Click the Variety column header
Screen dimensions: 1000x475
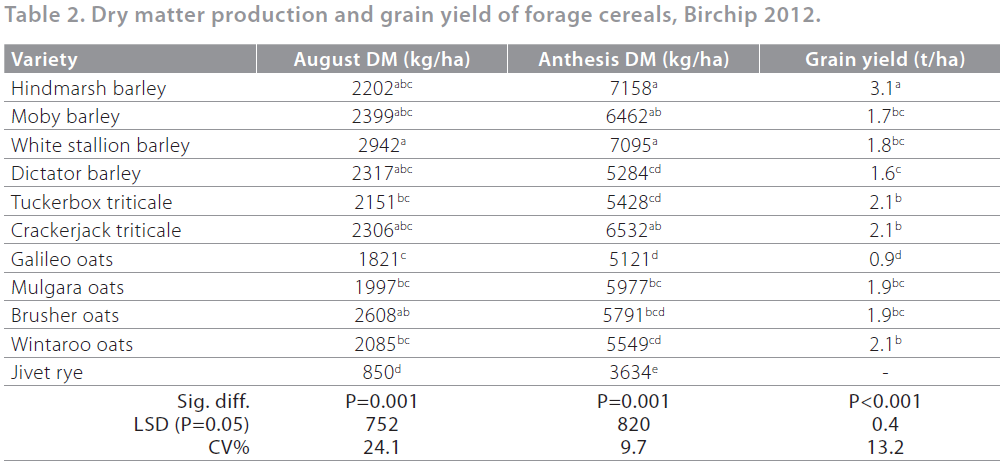tap(45, 60)
